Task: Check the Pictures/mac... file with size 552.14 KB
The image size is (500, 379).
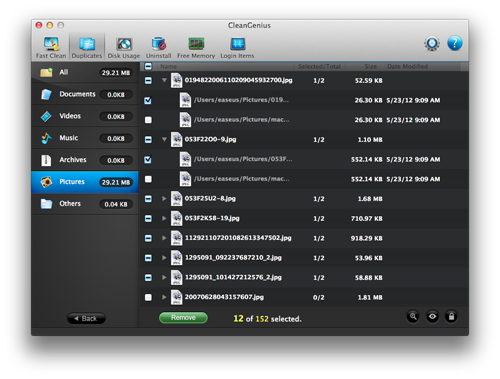Action: tap(148, 179)
